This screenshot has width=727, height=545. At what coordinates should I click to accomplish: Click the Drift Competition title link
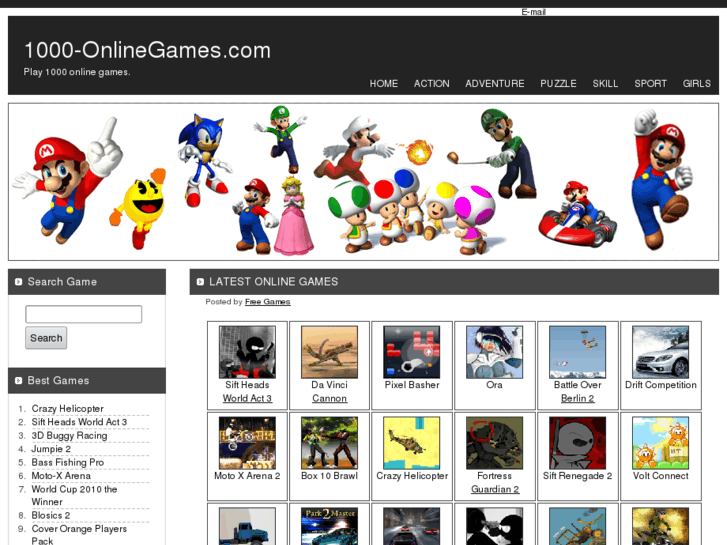pos(660,385)
